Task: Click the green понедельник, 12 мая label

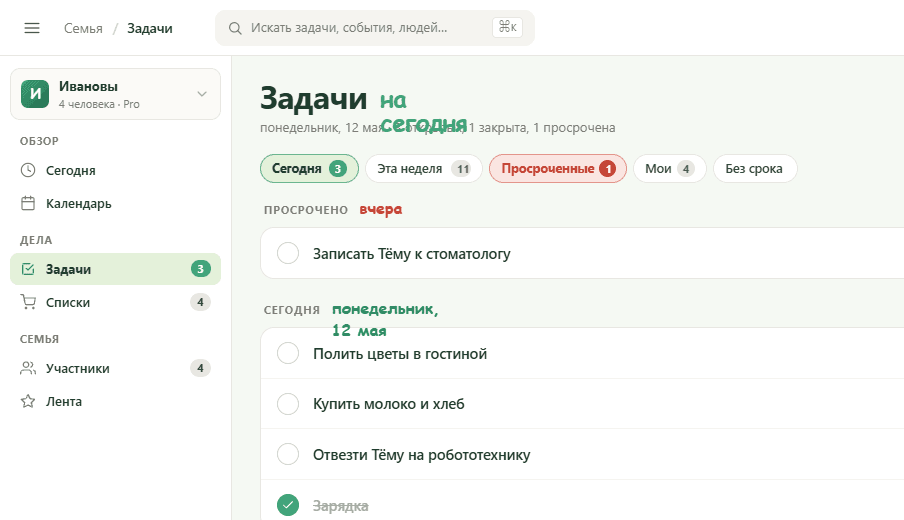Action: 385,319
